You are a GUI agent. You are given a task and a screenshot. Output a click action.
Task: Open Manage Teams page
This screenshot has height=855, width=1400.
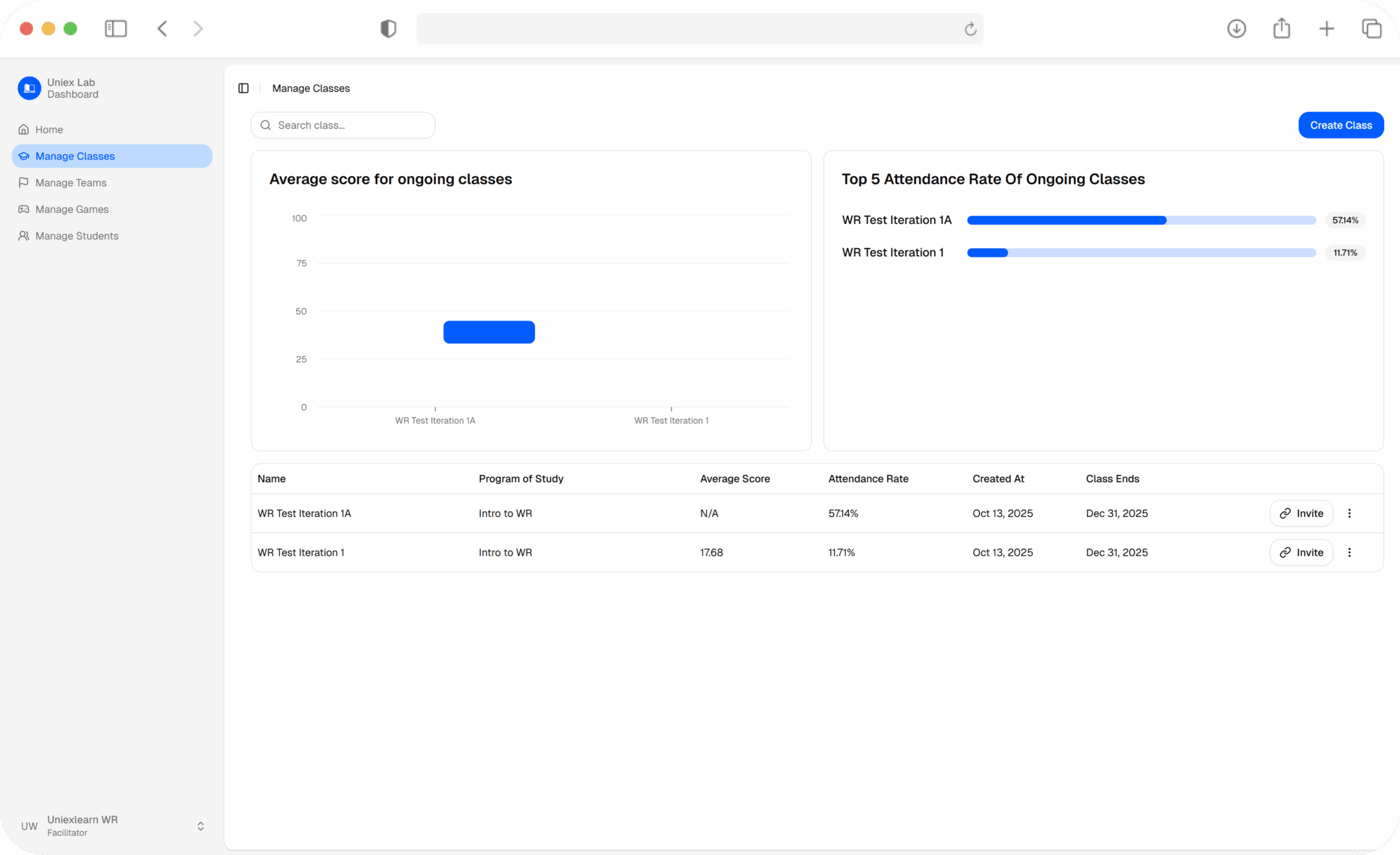point(71,183)
